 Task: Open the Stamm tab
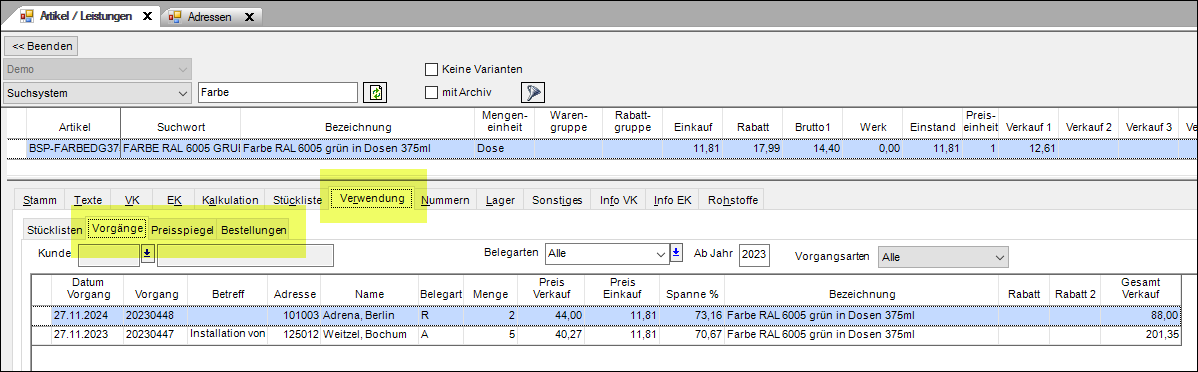click(x=40, y=200)
